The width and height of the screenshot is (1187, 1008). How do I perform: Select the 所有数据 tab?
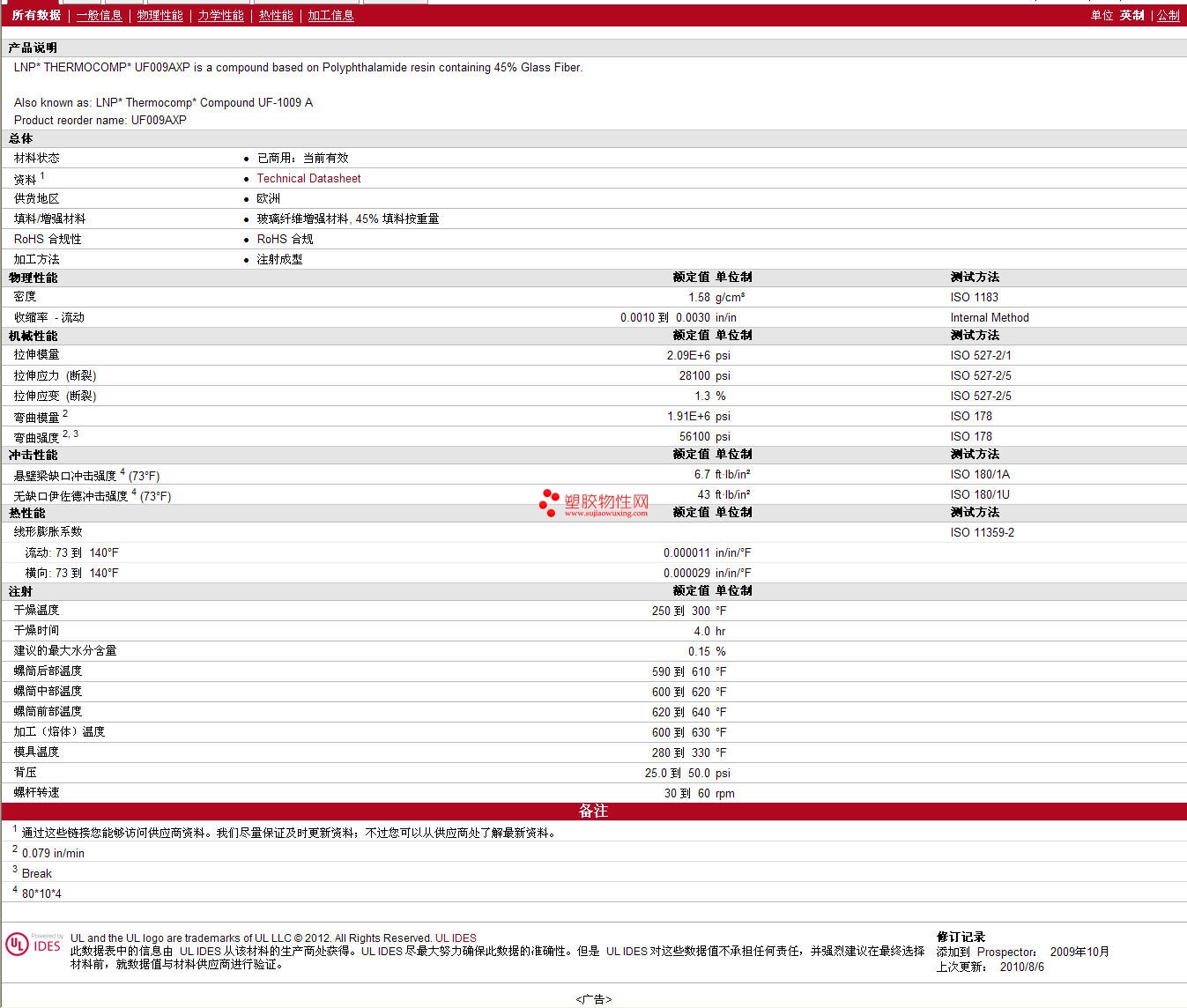(36, 15)
